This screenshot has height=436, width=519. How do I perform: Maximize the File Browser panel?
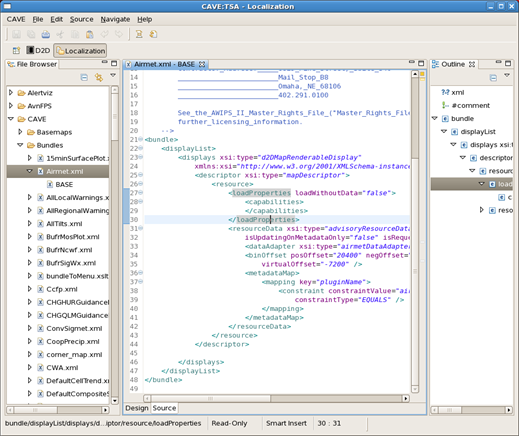pyautogui.click(x=114, y=63)
